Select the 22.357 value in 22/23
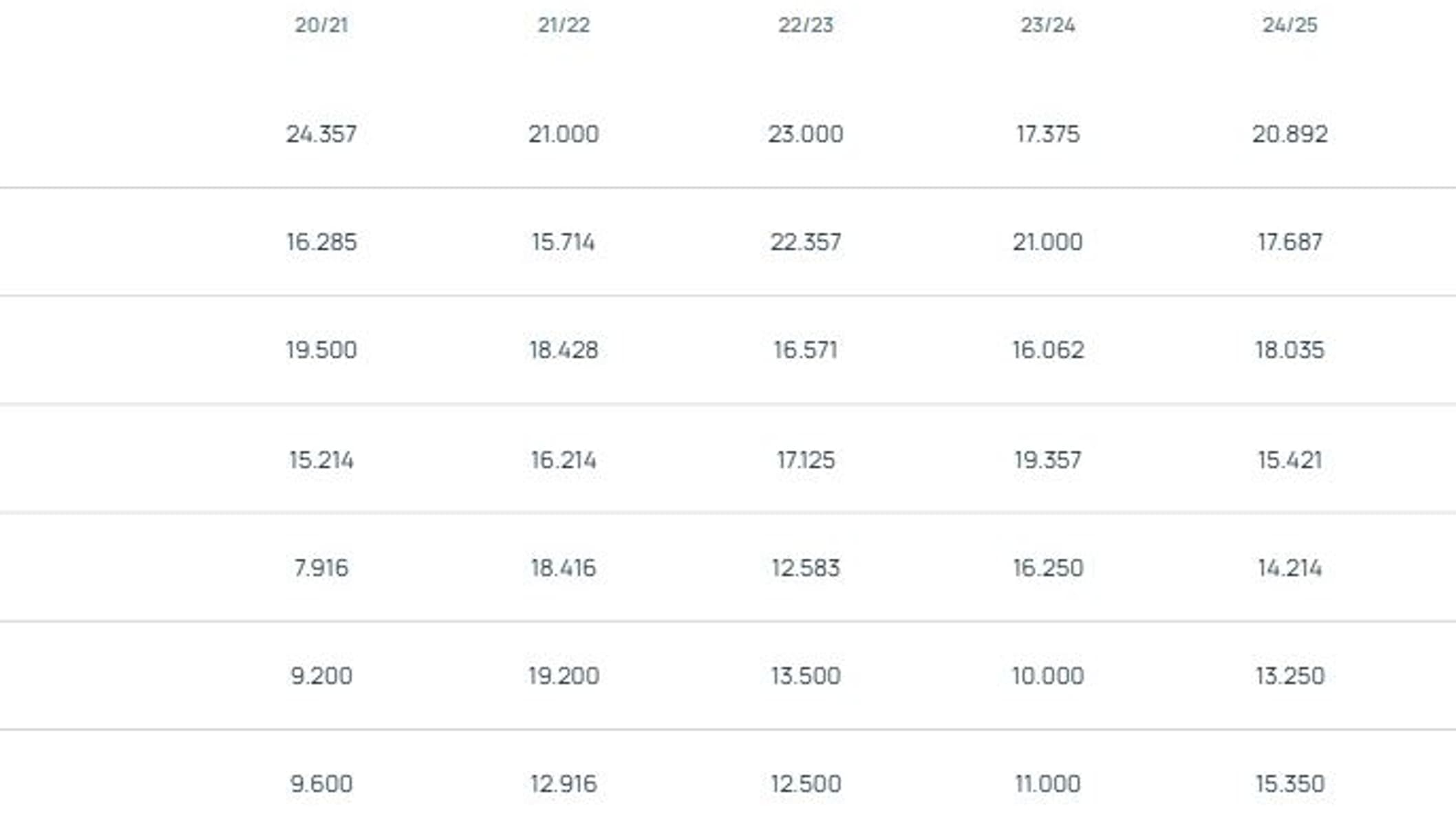The image size is (1456, 819). pyautogui.click(x=806, y=242)
